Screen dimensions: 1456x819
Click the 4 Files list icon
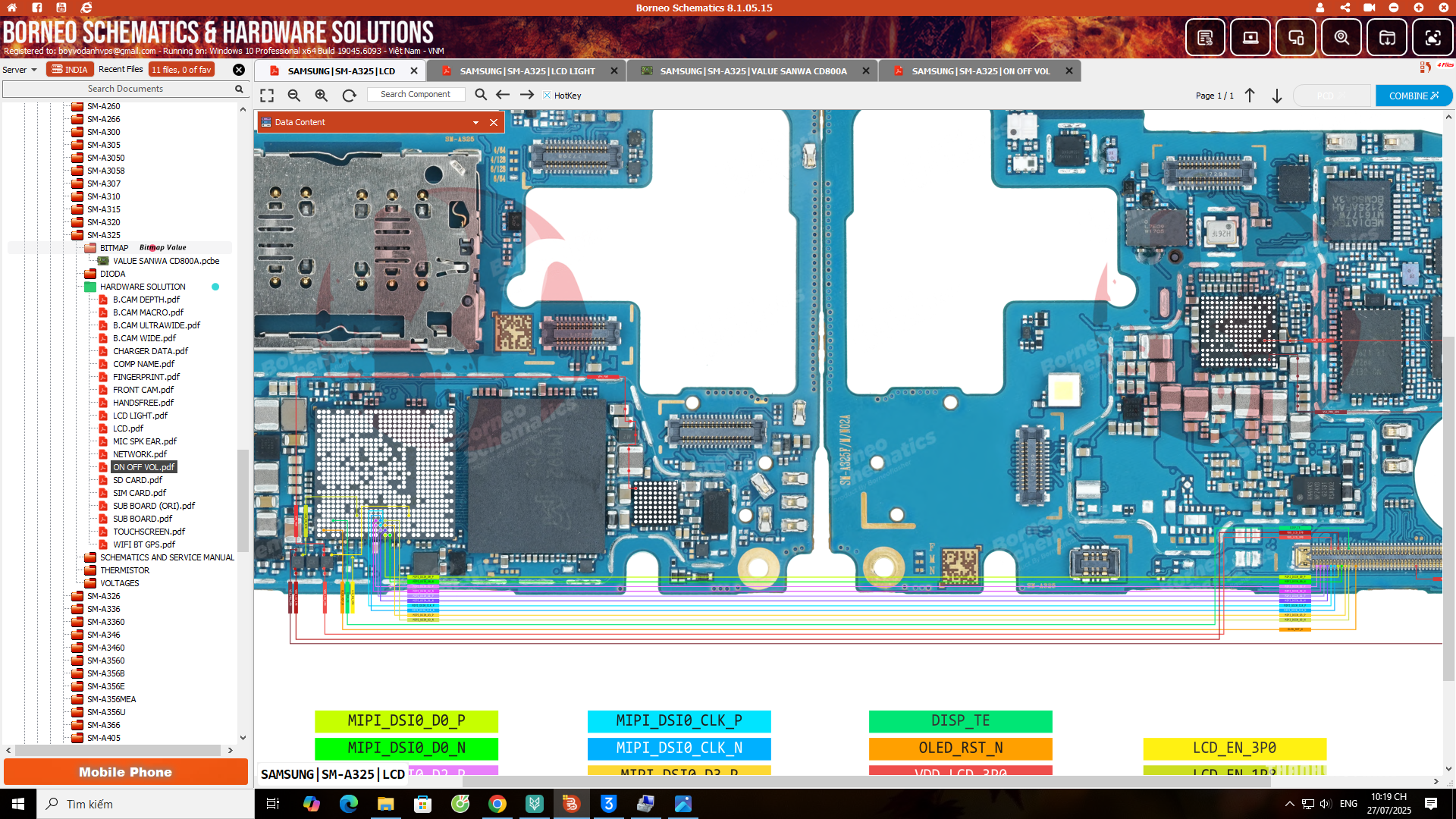click(1436, 67)
